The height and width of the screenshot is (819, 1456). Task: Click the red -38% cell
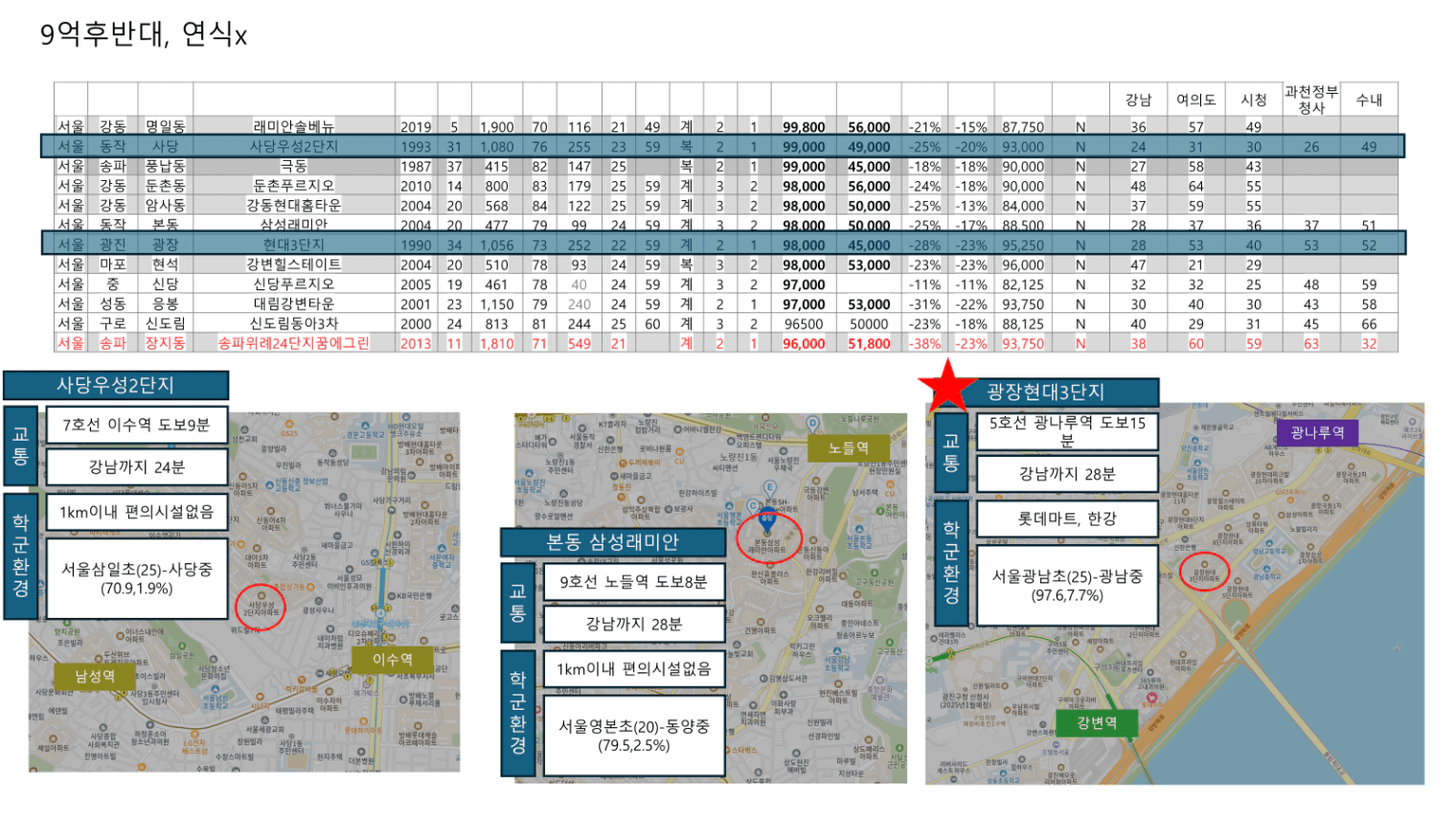click(x=924, y=343)
